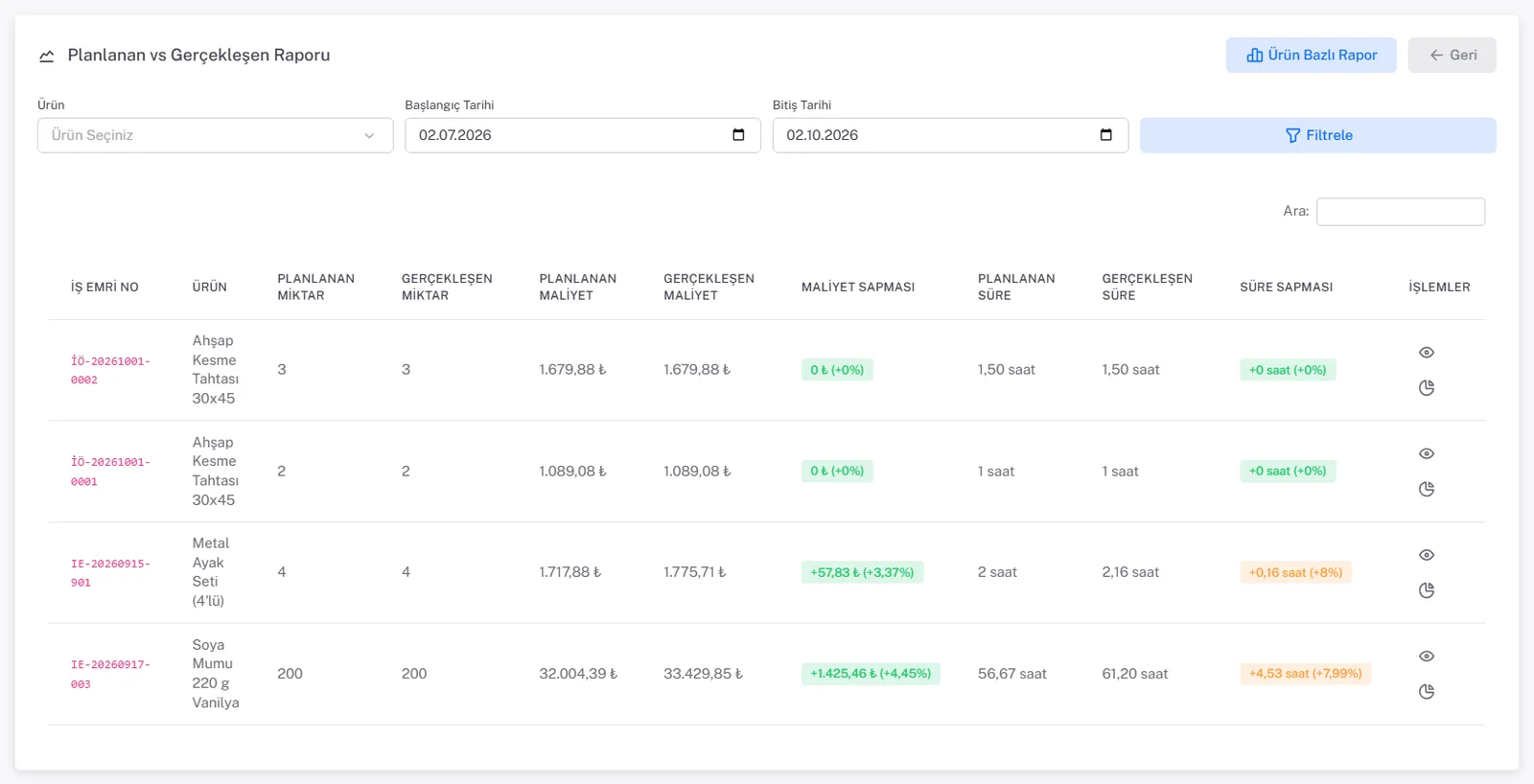Sort by MALİYET SAPMASI column
Image resolution: width=1534 pixels, height=784 pixels.
(x=858, y=287)
